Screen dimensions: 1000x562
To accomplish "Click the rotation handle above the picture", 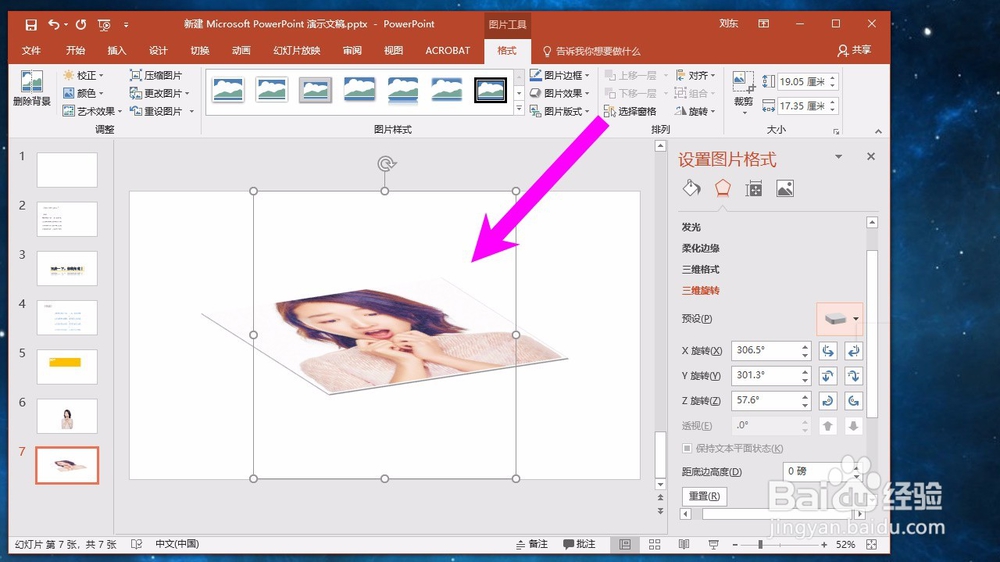I will [385, 164].
